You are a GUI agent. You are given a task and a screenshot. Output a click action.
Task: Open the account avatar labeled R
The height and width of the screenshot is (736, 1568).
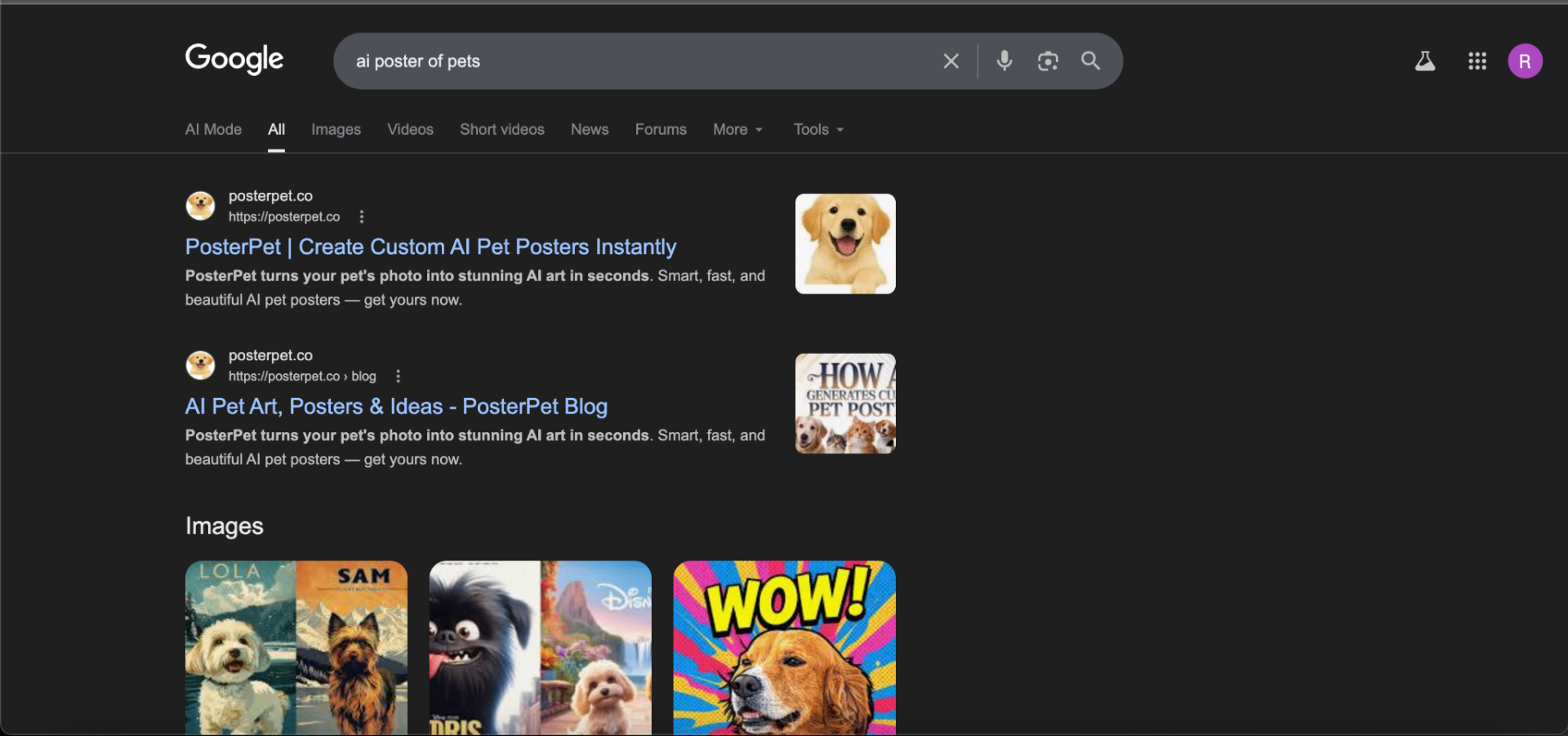click(1525, 61)
